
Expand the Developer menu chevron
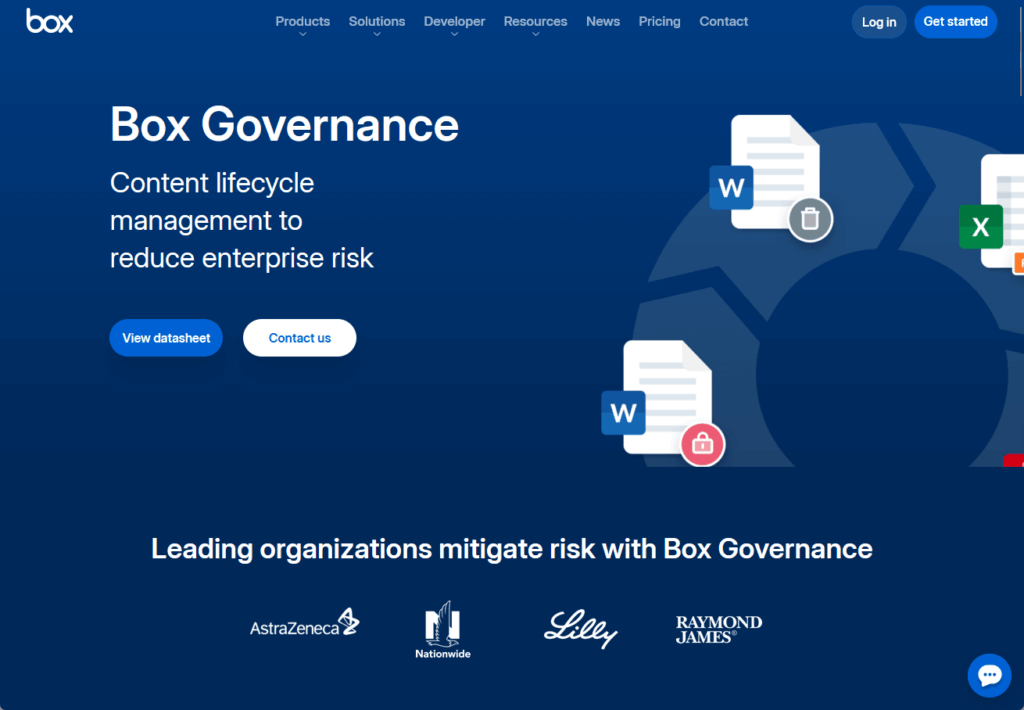coord(455,35)
